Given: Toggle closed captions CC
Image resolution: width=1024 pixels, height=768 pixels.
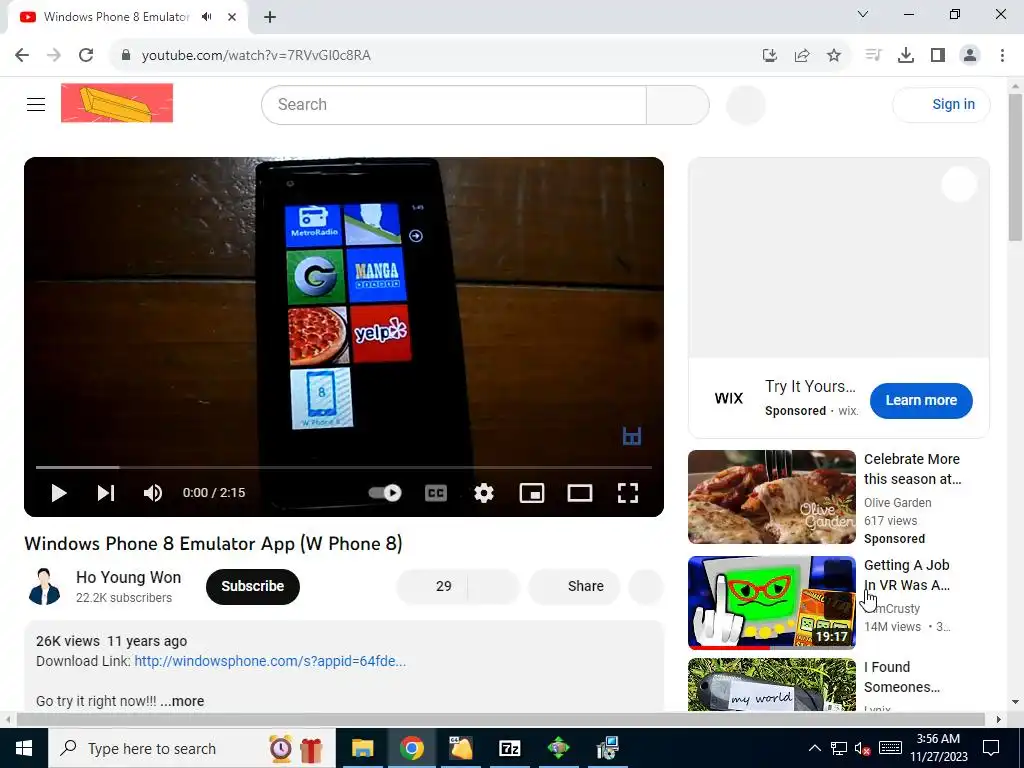Looking at the screenshot, I should tap(436, 493).
